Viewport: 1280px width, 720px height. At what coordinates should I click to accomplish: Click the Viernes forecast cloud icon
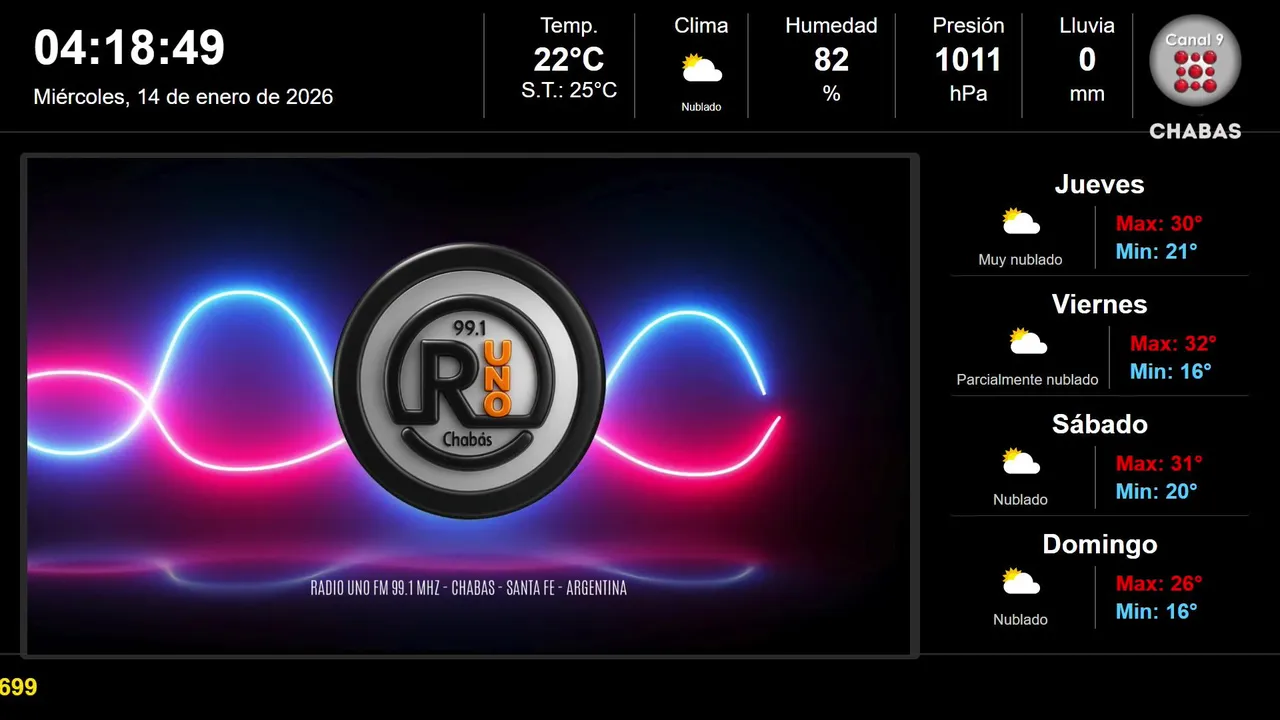click(x=1028, y=342)
